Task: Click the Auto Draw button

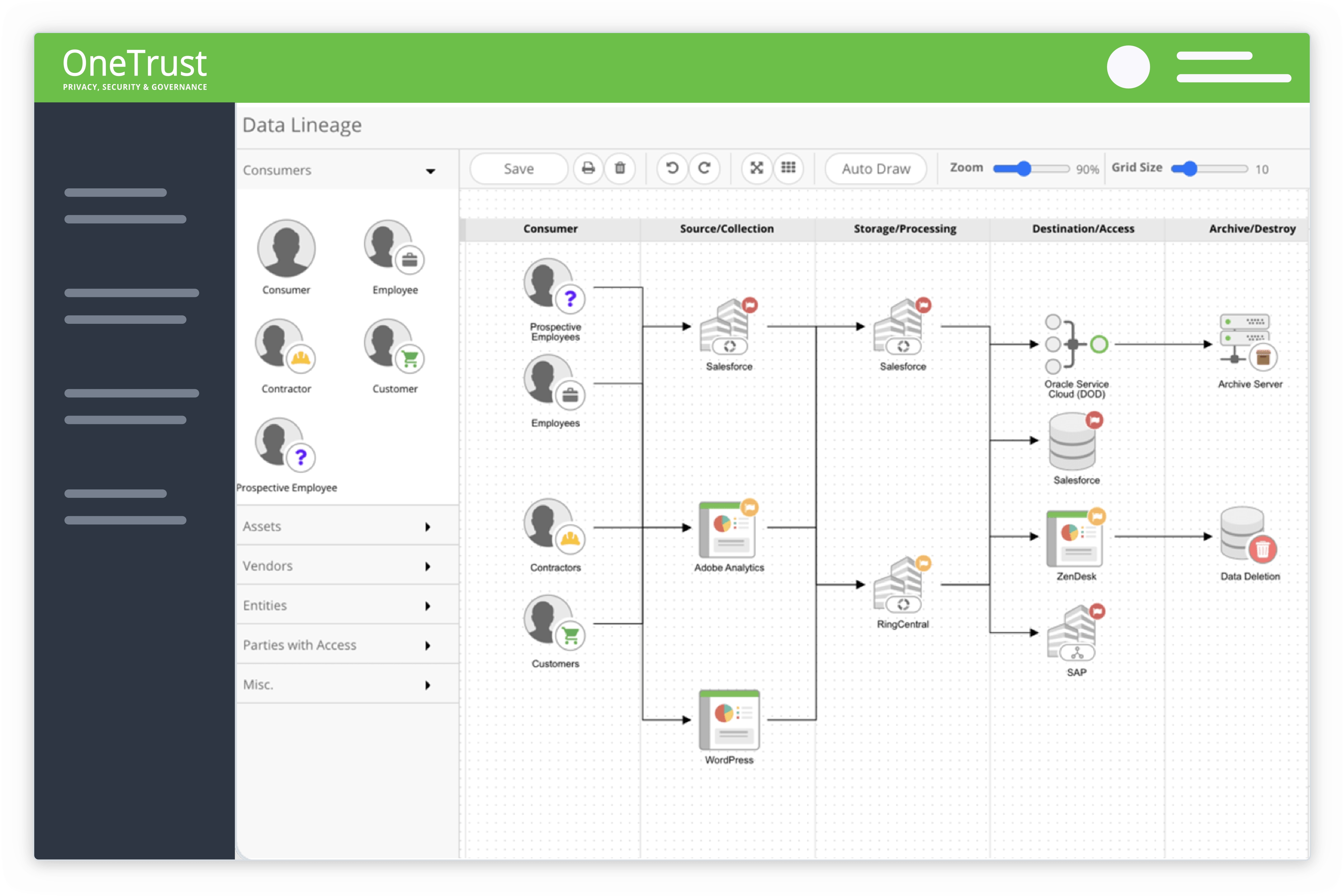Action: click(x=875, y=168)
